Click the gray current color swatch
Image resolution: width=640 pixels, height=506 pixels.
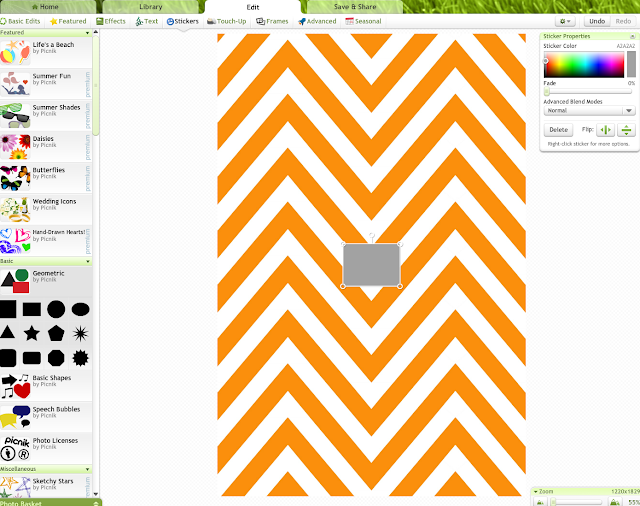[631, 64]
